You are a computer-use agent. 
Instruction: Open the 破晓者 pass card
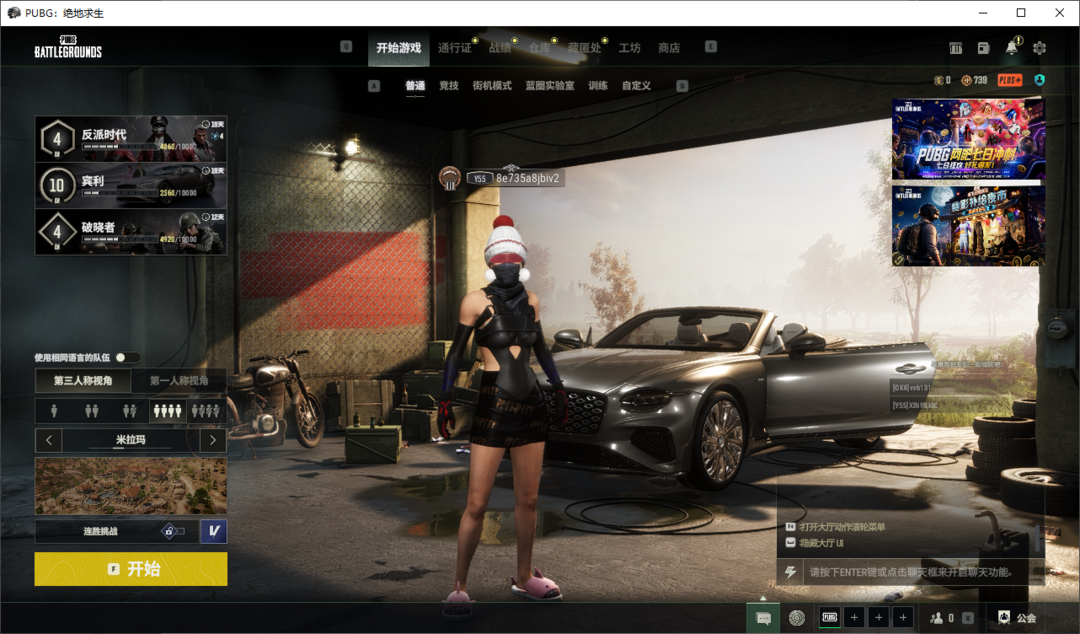(131, 232)
